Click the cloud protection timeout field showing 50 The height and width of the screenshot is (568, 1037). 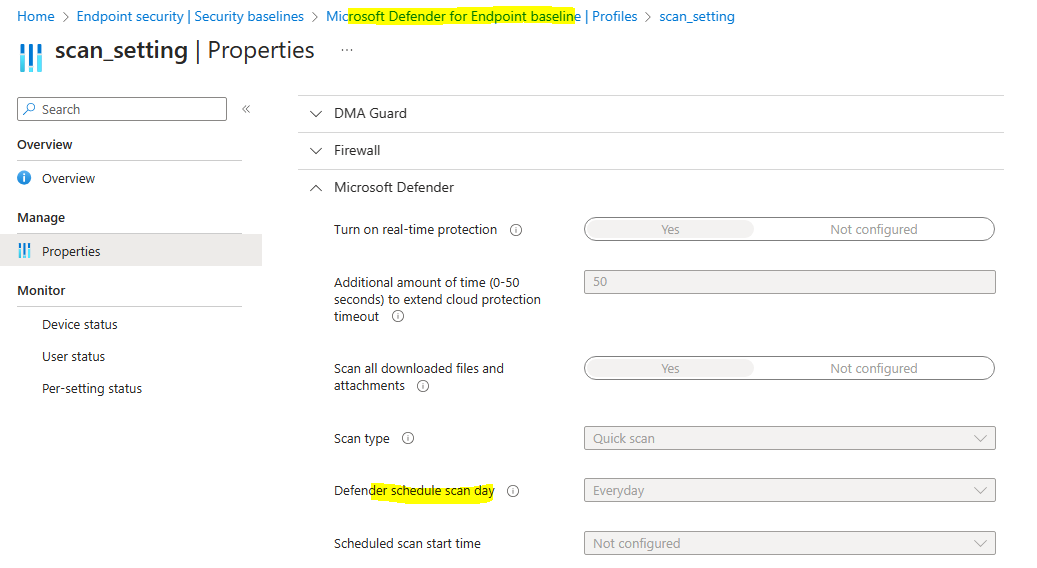[x=790, y=282]
